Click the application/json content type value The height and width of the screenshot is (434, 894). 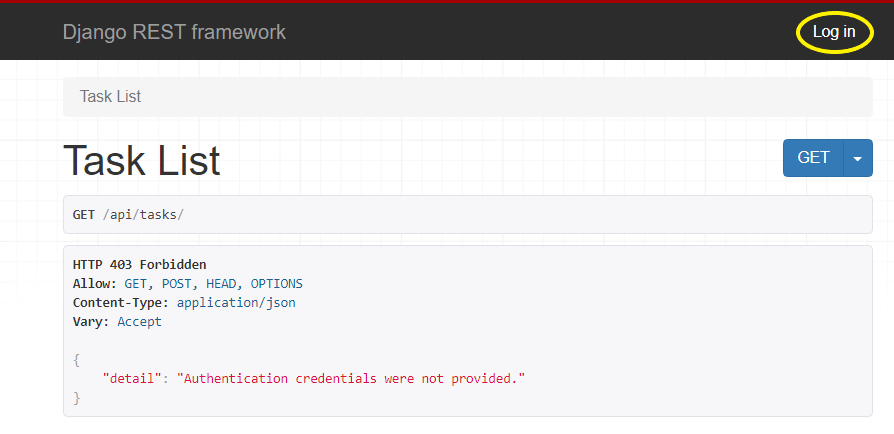click(x=236, y=302)
